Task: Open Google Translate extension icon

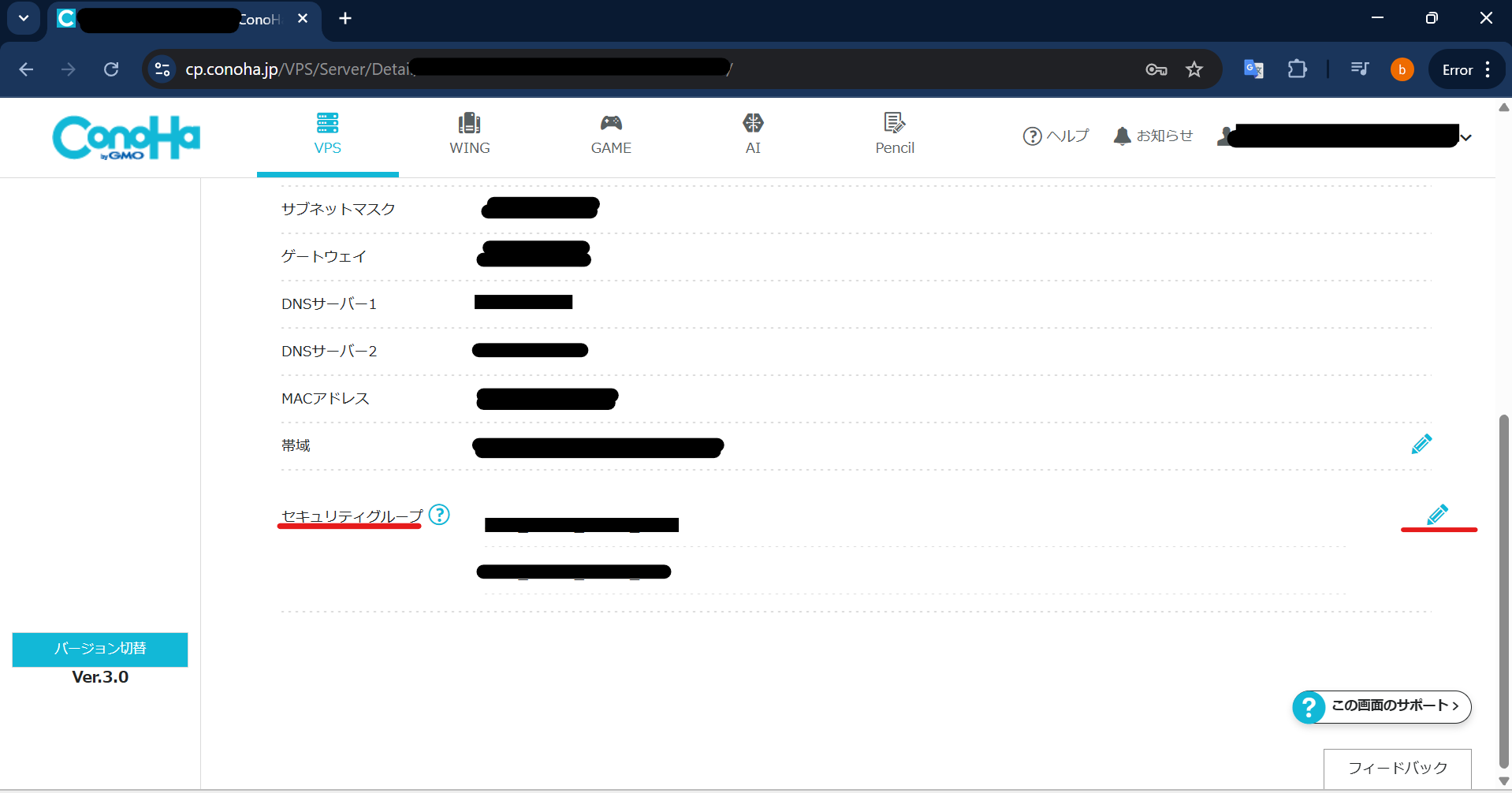Action: tap(1253, 69)
